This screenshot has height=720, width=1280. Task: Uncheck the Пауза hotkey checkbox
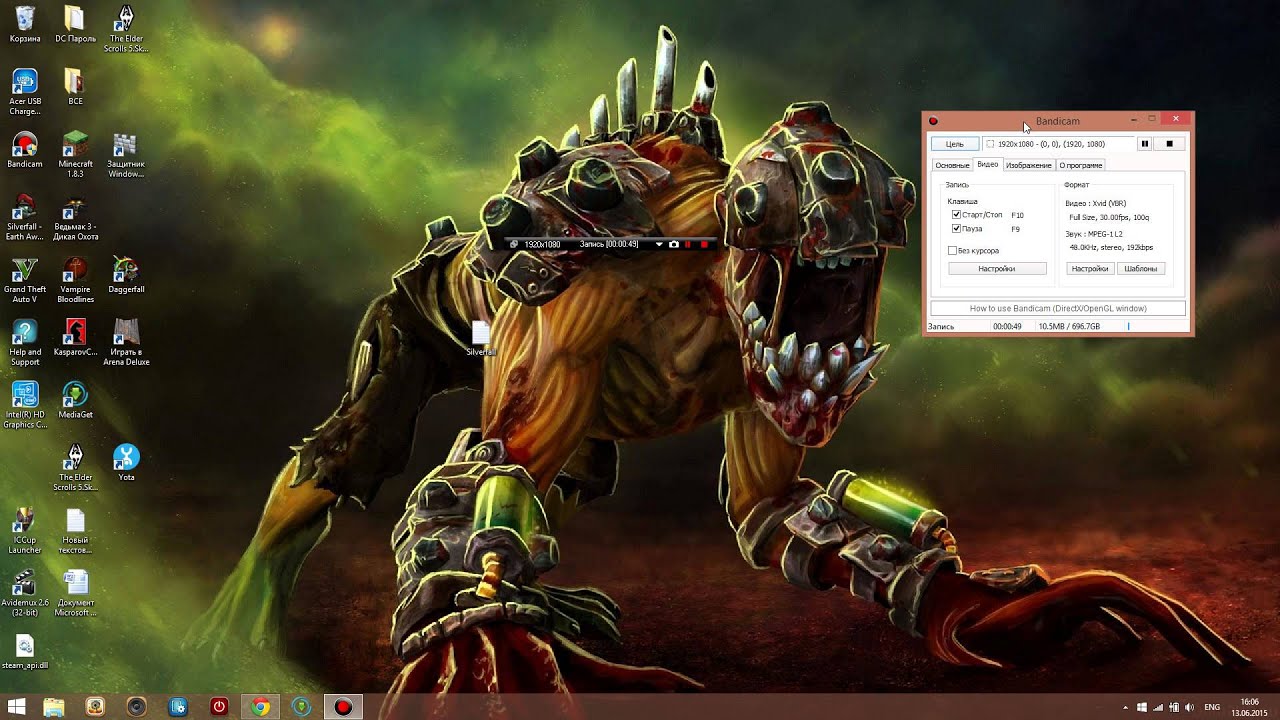click(x=956, y=229)
